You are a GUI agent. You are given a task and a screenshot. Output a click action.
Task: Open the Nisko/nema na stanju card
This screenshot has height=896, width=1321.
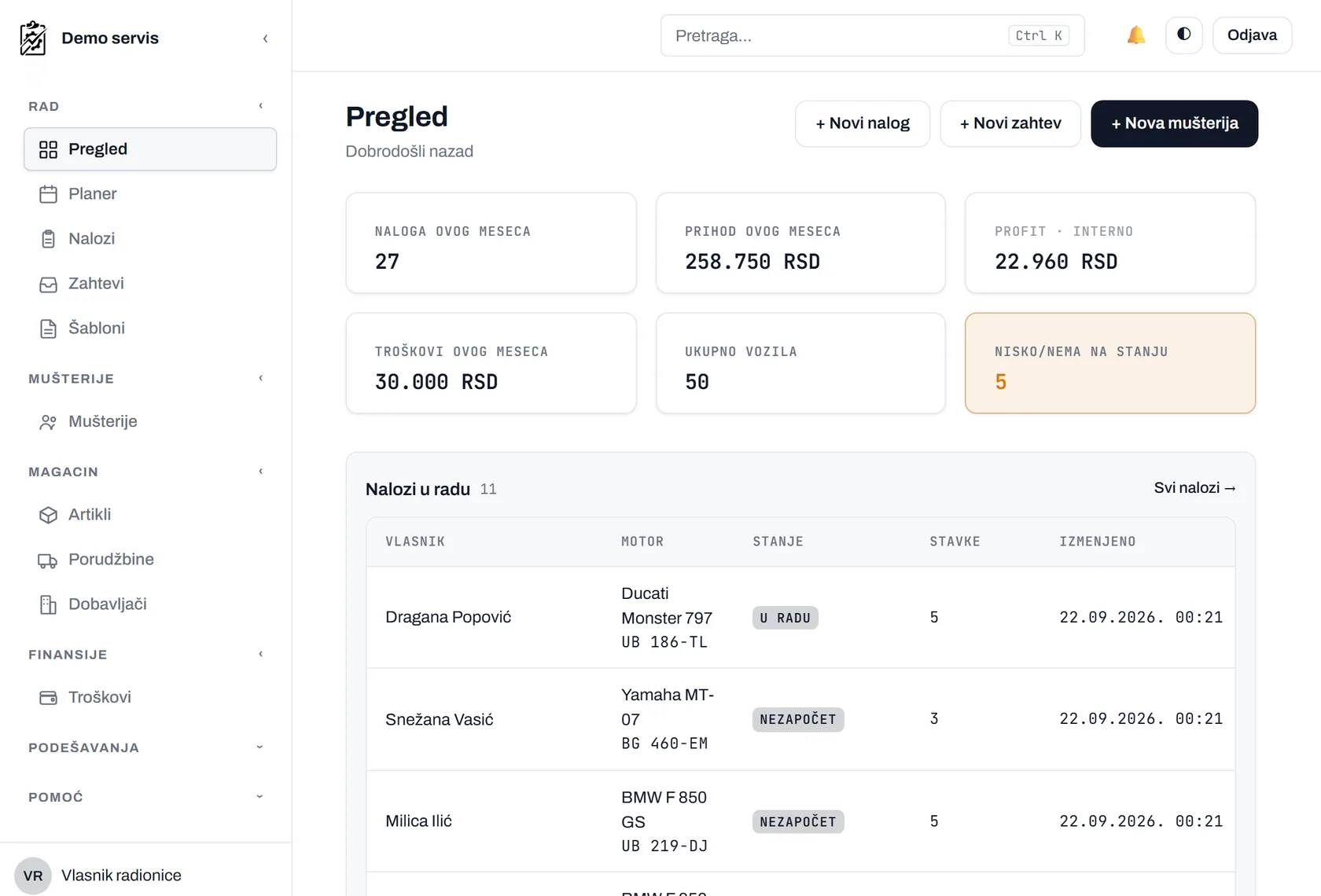(x=1109, y=363)
